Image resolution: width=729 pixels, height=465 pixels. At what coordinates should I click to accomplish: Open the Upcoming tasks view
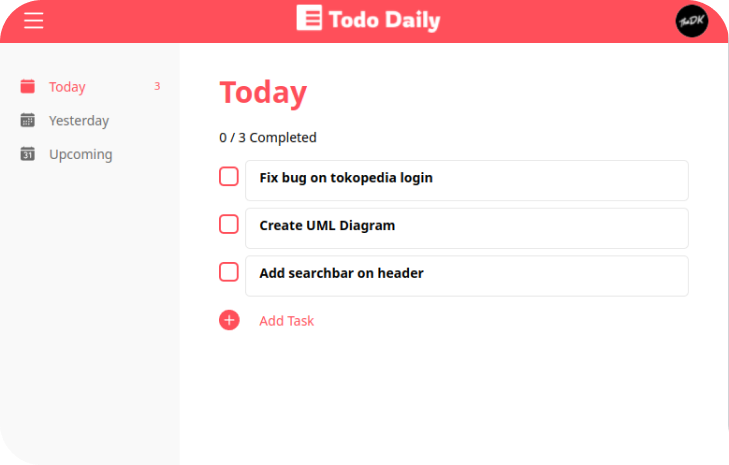[x=80, y=155]
